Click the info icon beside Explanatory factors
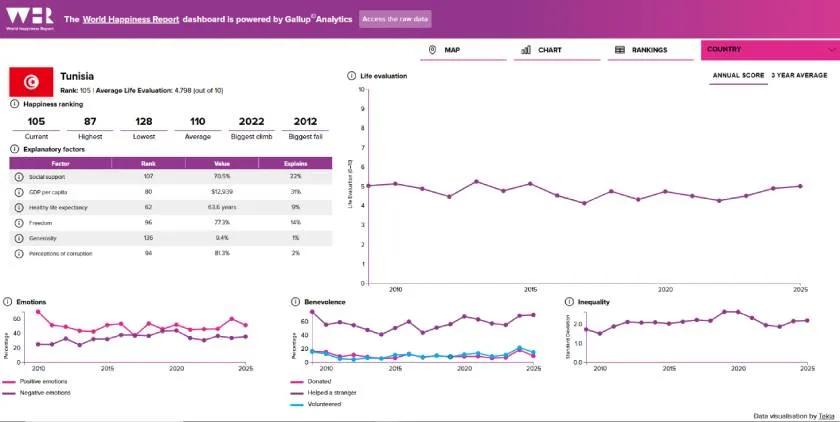840x422 pixels. coord(15,149)
